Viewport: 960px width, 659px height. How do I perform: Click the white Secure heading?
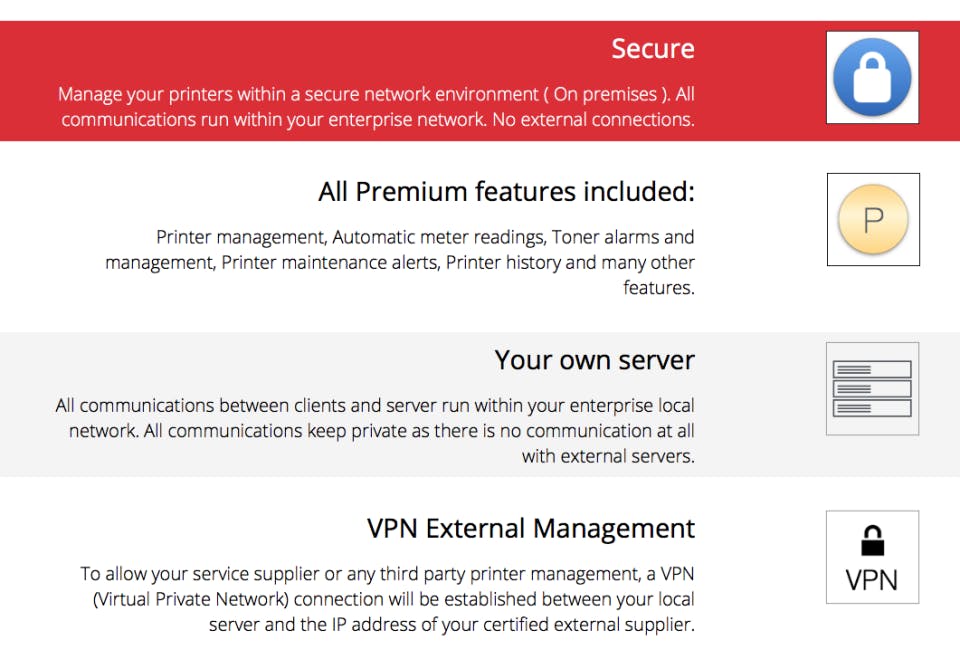652,49
